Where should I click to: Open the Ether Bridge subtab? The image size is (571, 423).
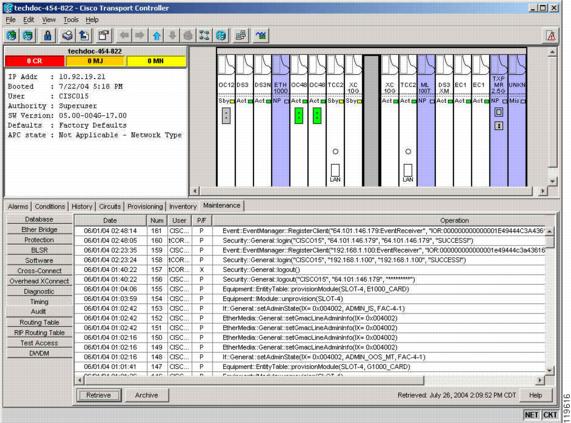(39, 229)
